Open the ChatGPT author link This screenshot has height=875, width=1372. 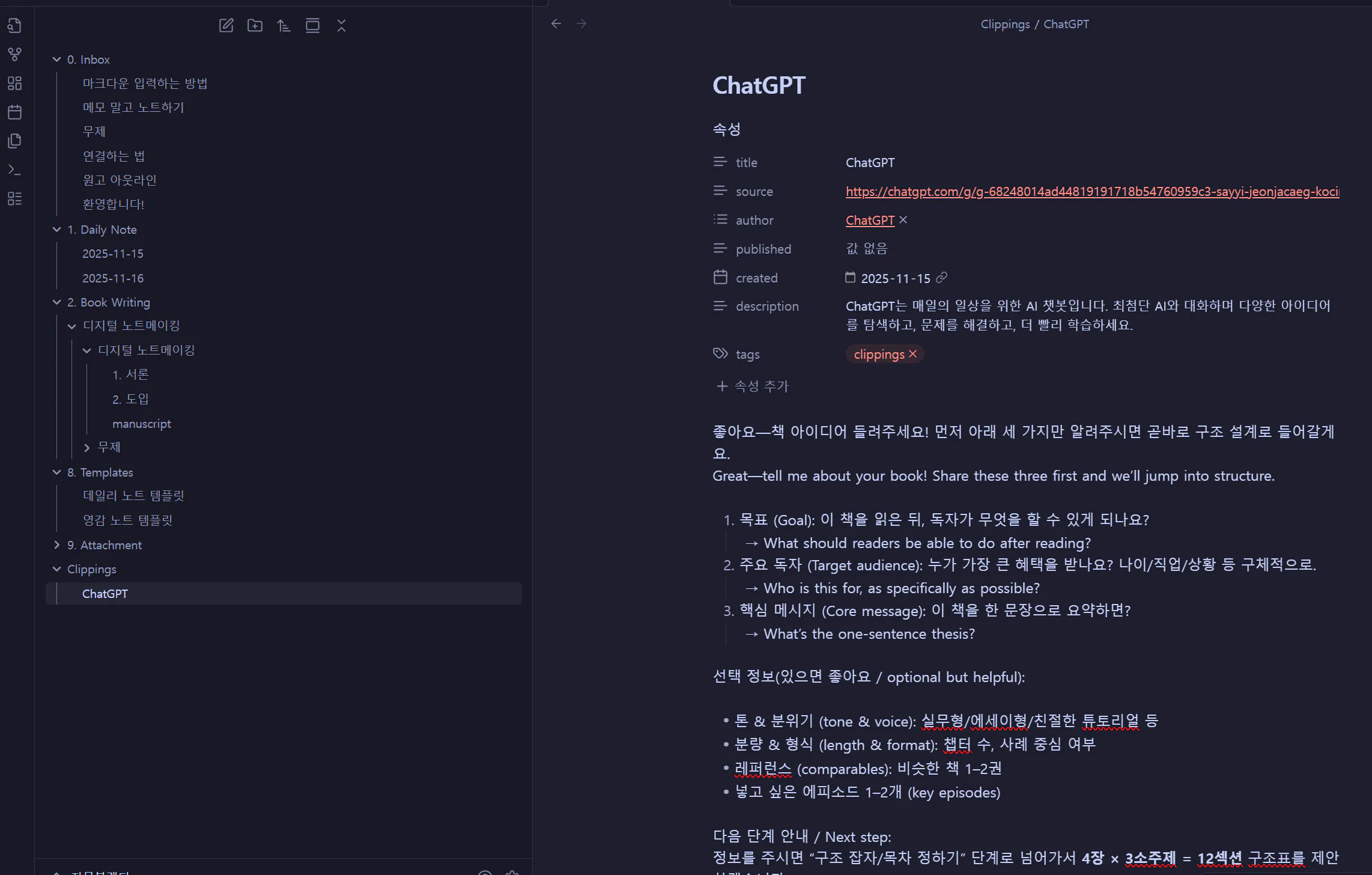(870, 220)
